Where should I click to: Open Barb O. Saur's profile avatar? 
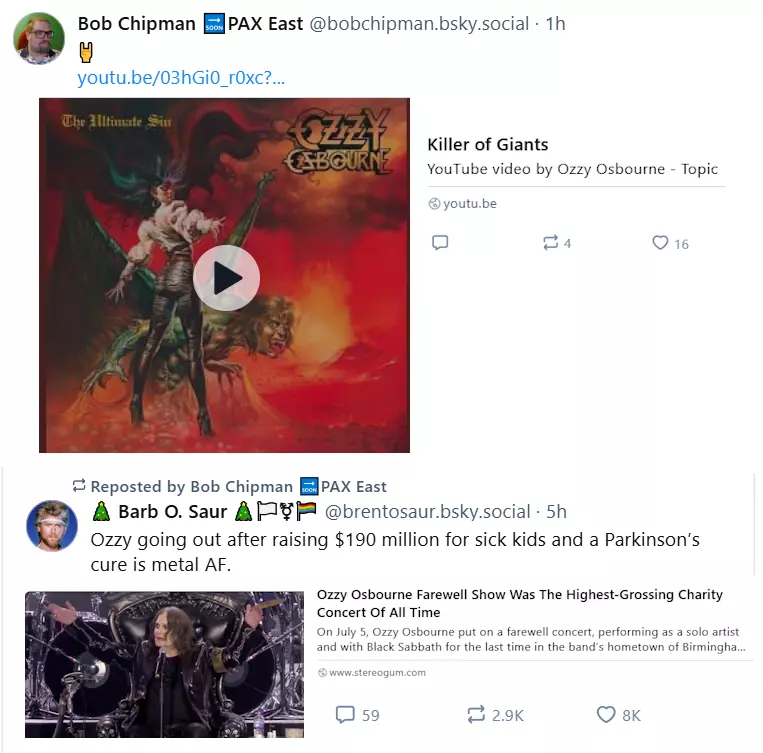(52, 526)
